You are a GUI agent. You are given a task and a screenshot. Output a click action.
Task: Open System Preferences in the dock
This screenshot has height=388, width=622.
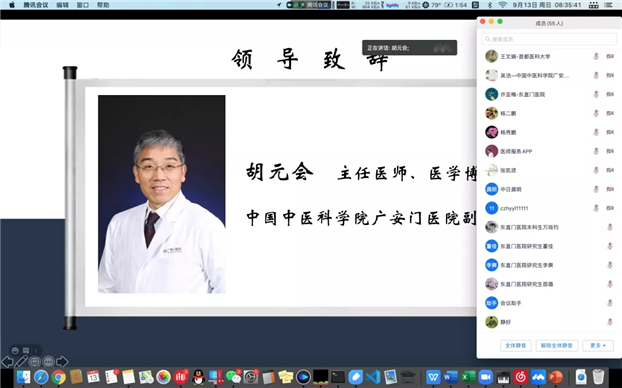coord(251,376)
